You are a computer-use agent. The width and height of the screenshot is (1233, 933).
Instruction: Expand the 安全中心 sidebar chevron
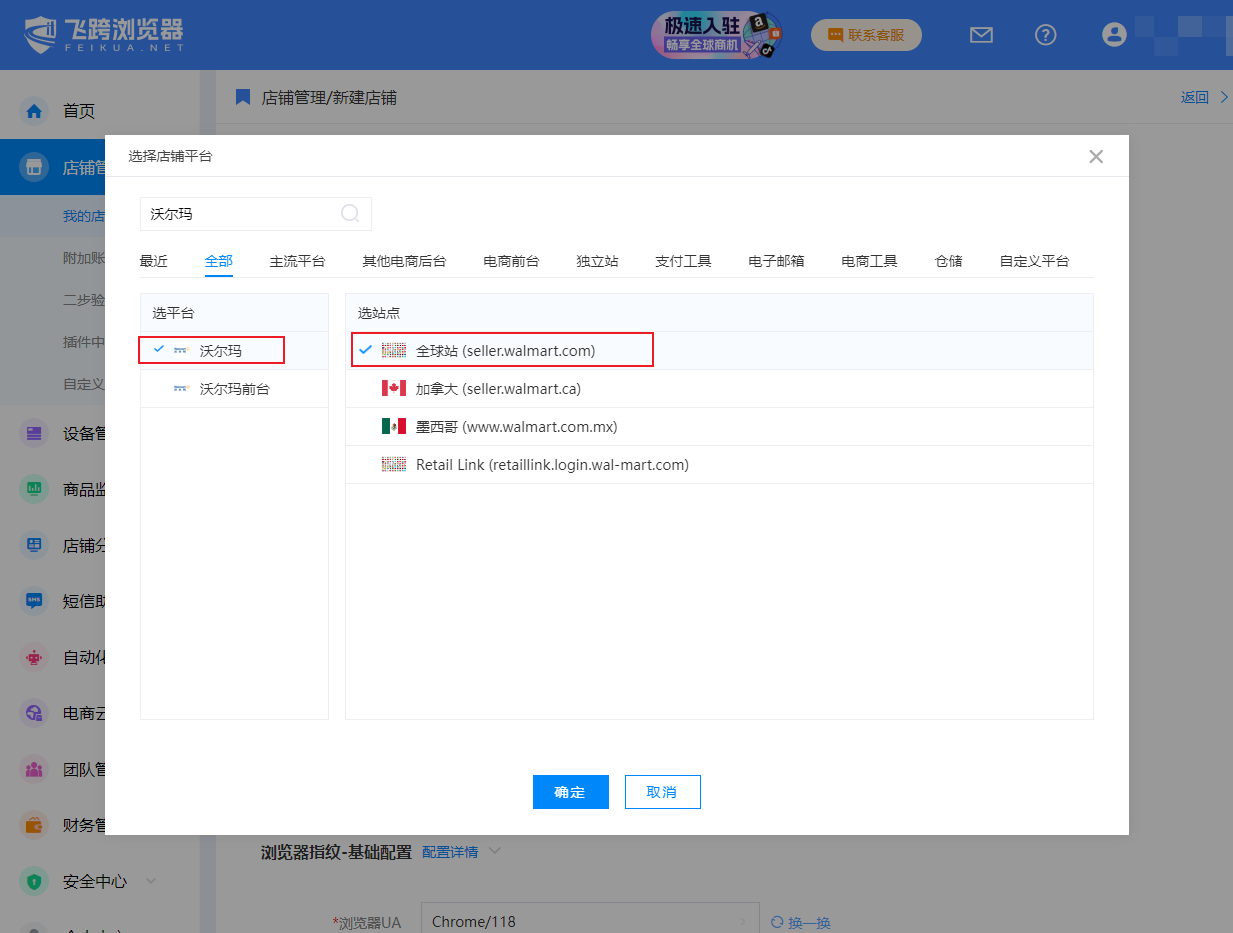click(151, 881)
